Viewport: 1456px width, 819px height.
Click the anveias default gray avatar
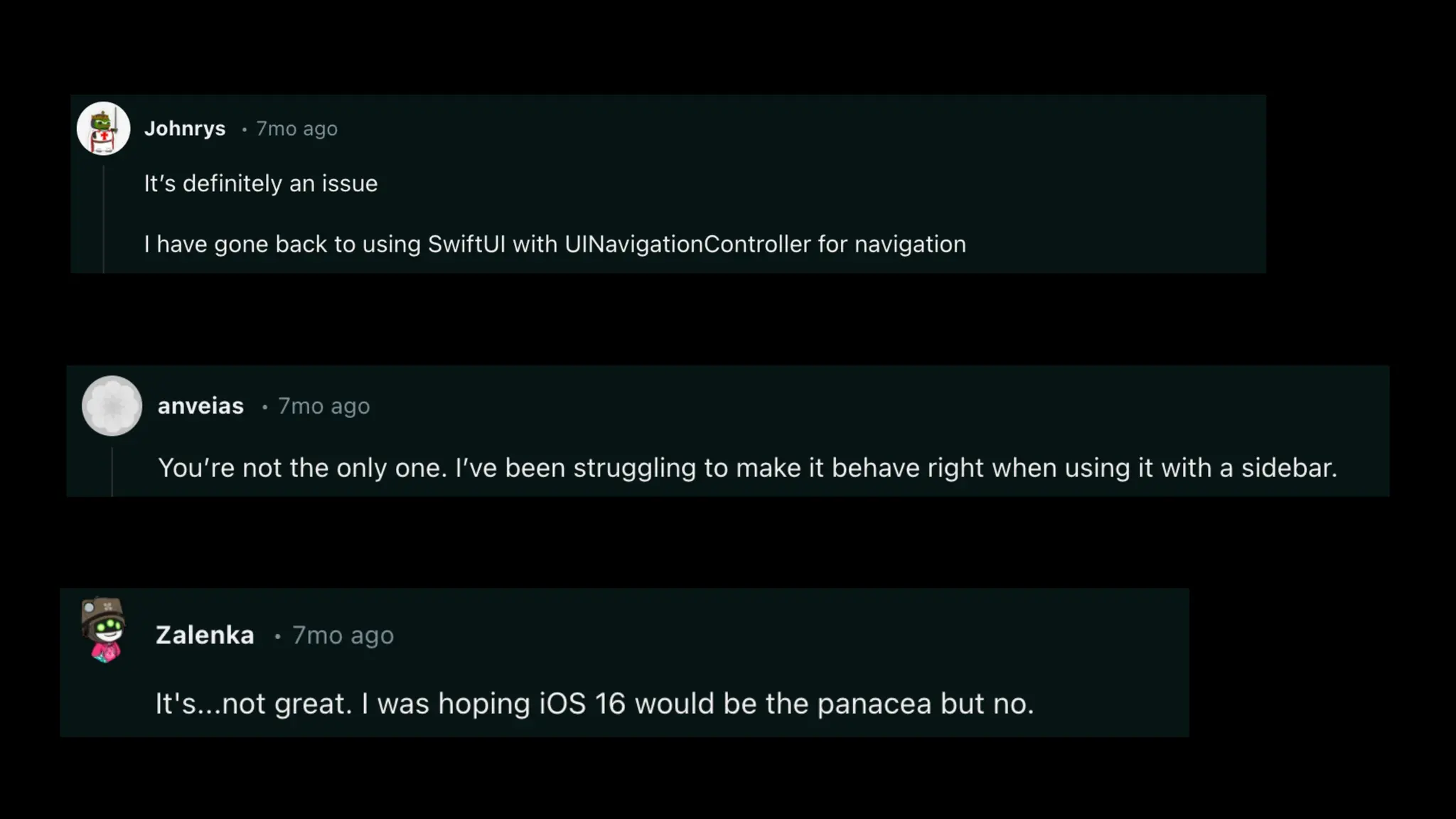pyautogui.click(x=112, y=406)
